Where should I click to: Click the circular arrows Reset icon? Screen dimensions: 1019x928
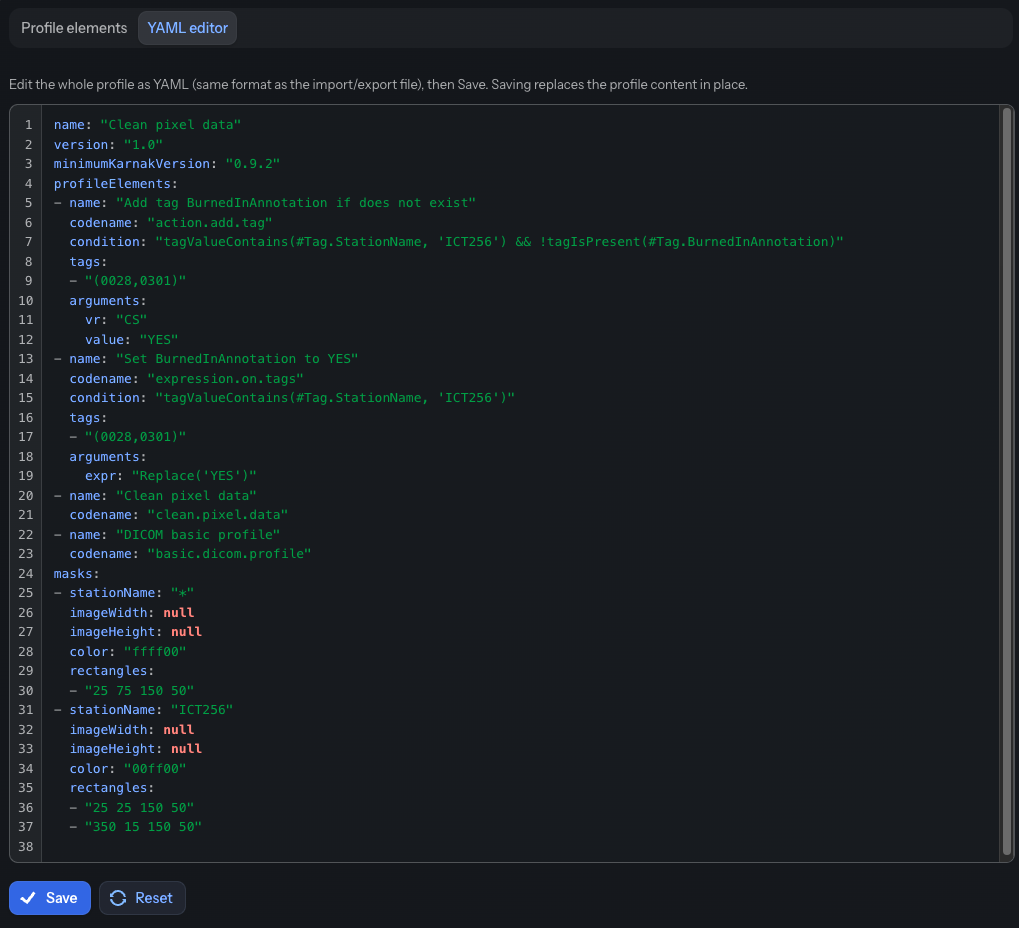click(118, 897)
